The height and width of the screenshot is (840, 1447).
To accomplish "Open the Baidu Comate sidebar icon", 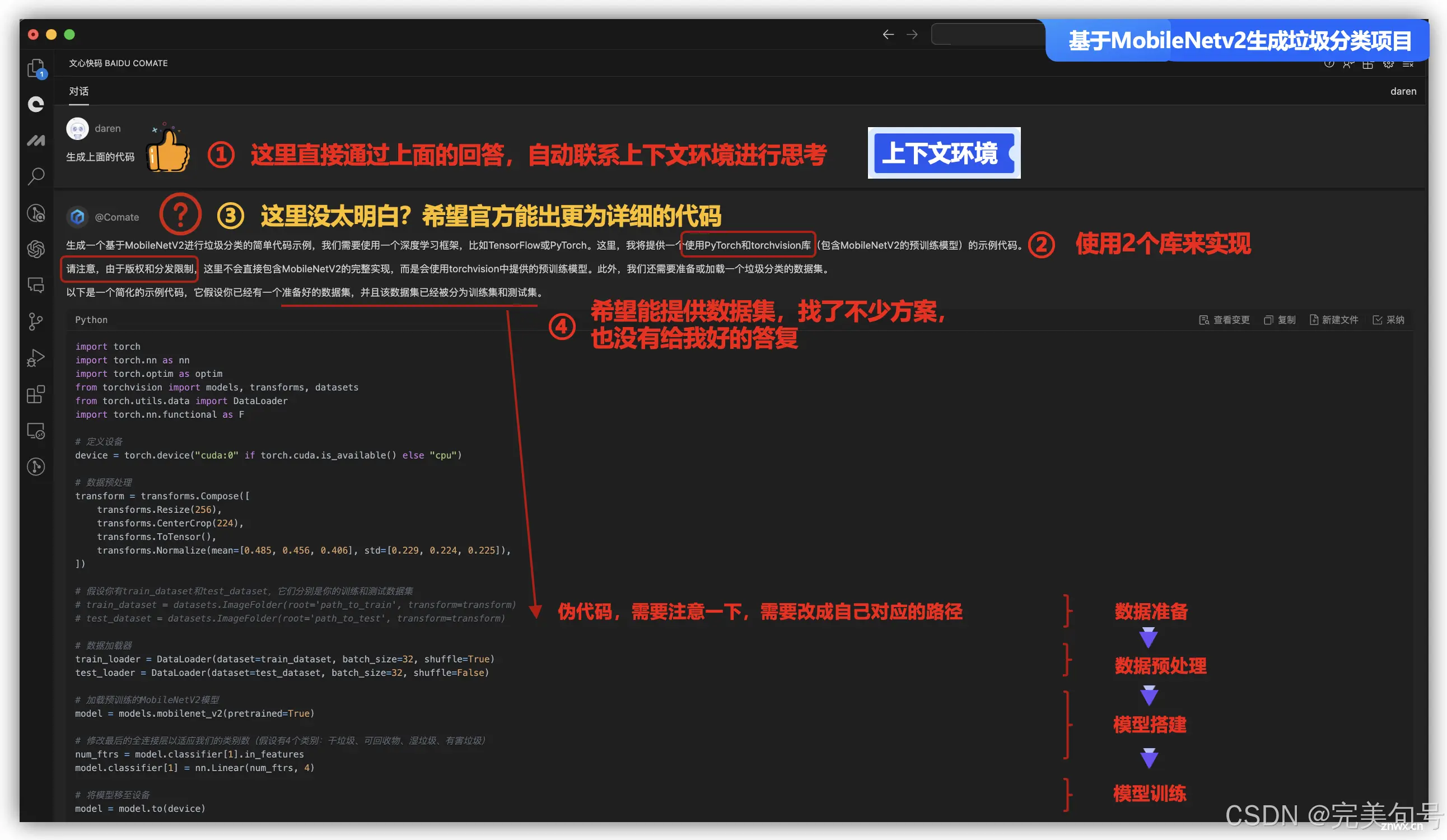I will coord(36,104).
